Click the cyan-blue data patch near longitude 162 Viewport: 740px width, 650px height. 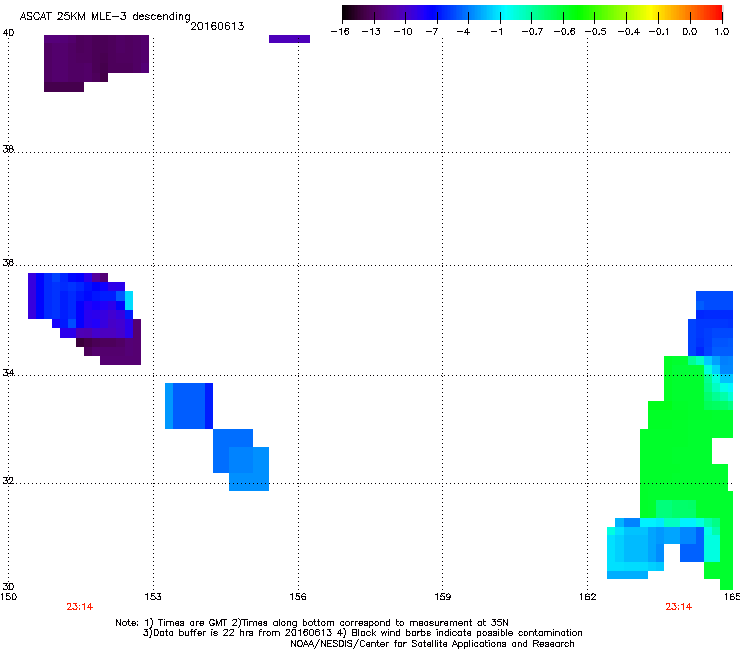[637, 548]
